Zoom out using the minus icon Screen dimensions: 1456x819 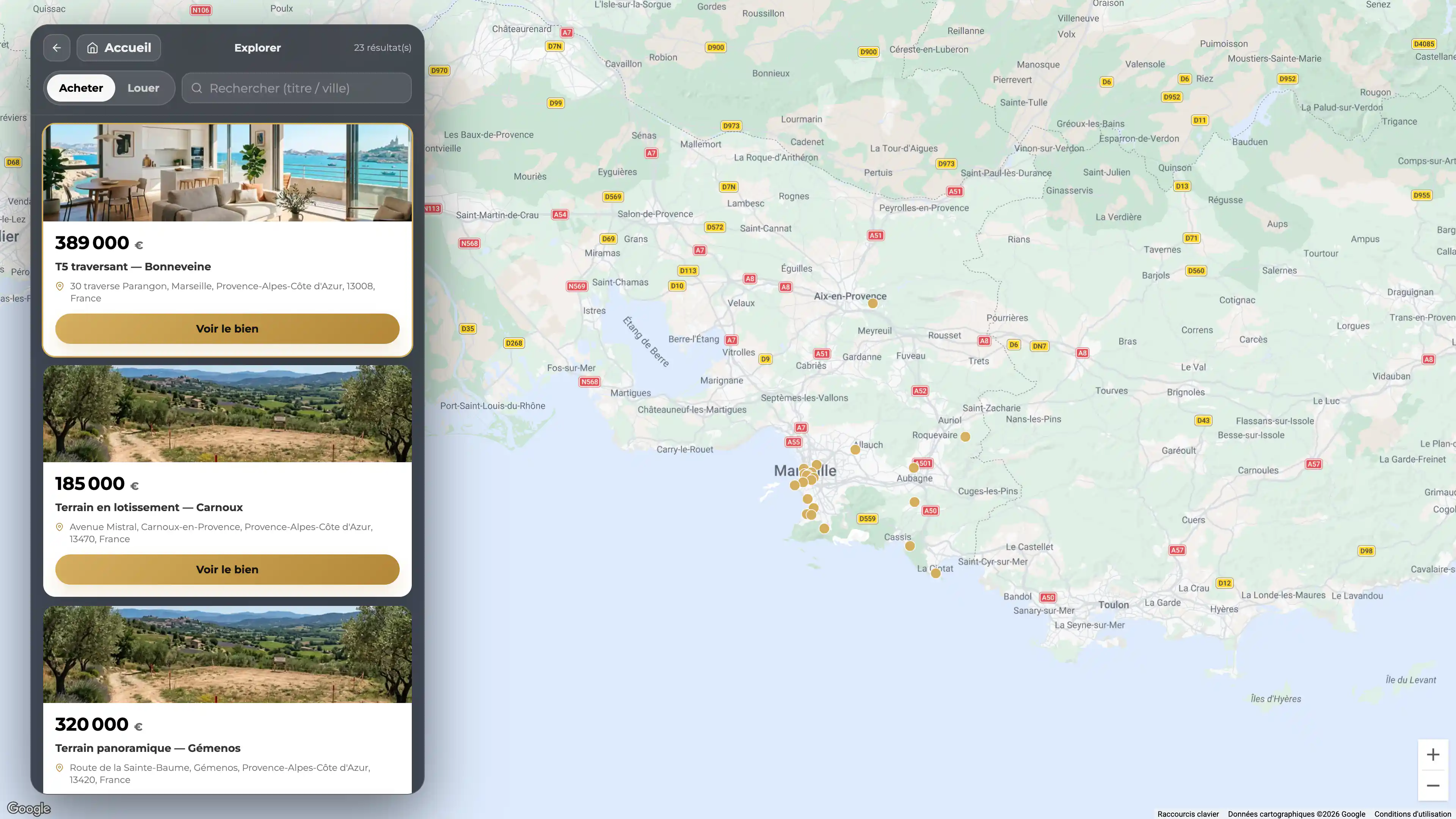pos(1433,785)
